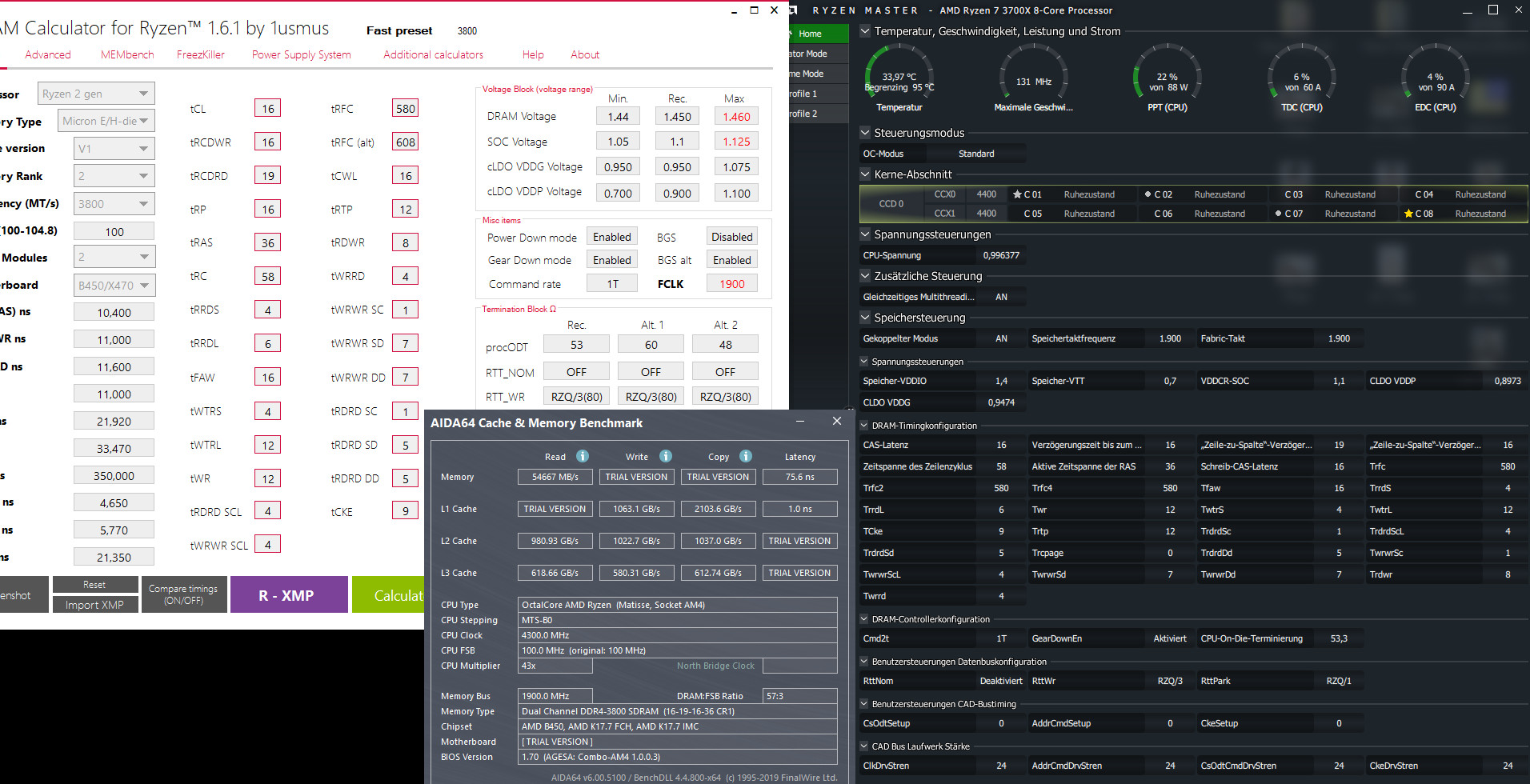Select Profile 2 in Ryzen Master sidebar
This screenshot has width=1530, height=784.
(x=819, y=114)
